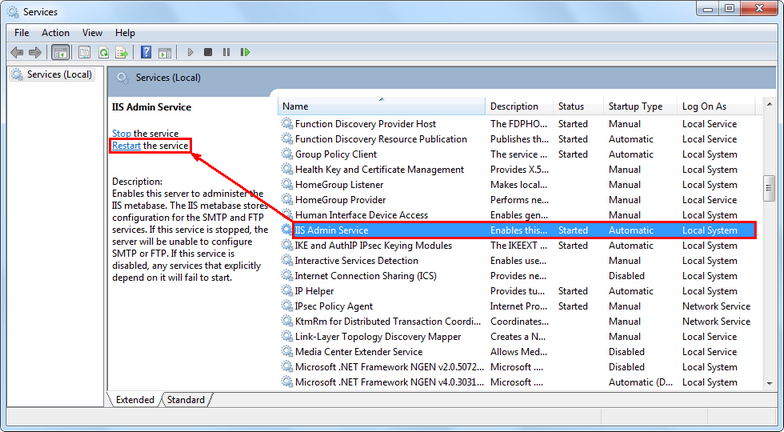Image resolution: width=784 pixels, height=432 pixels.
Task: Click the Restart Service toolbar icon
Action: [x=245, y=52]
